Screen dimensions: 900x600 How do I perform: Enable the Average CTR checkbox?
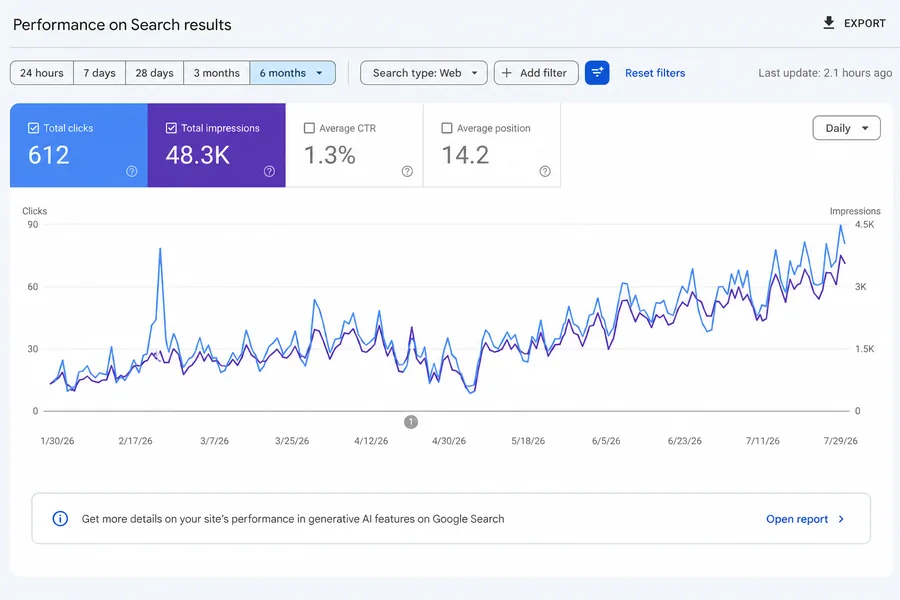point(309,128)
